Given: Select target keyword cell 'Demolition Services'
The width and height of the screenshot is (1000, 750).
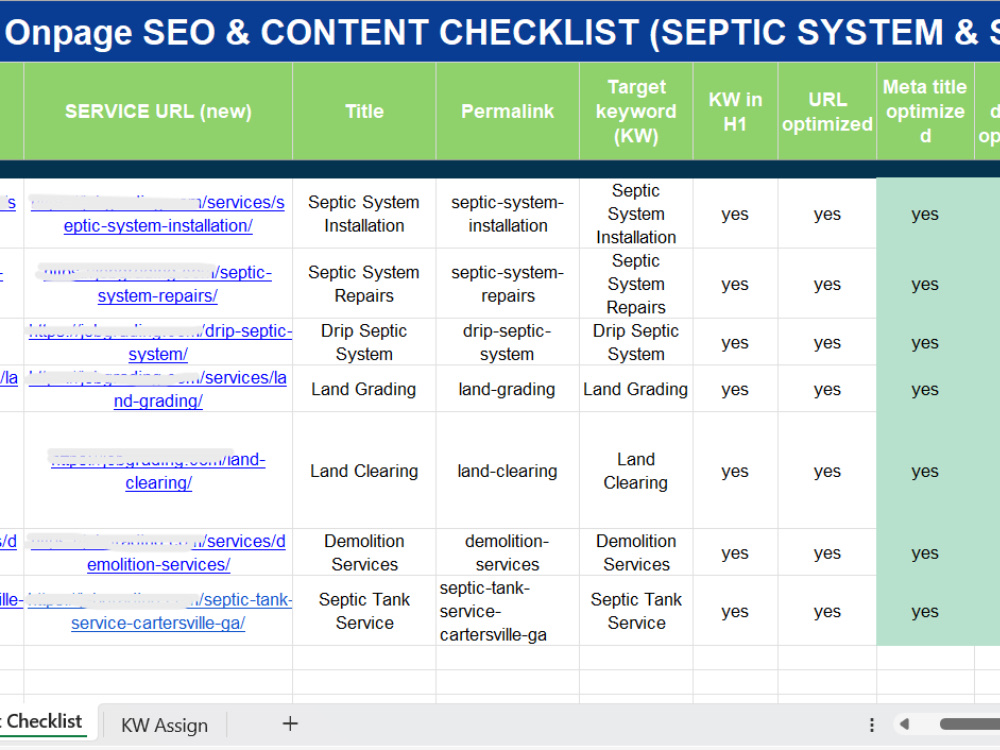Looking at the screenshot, I should coord(636,552).
